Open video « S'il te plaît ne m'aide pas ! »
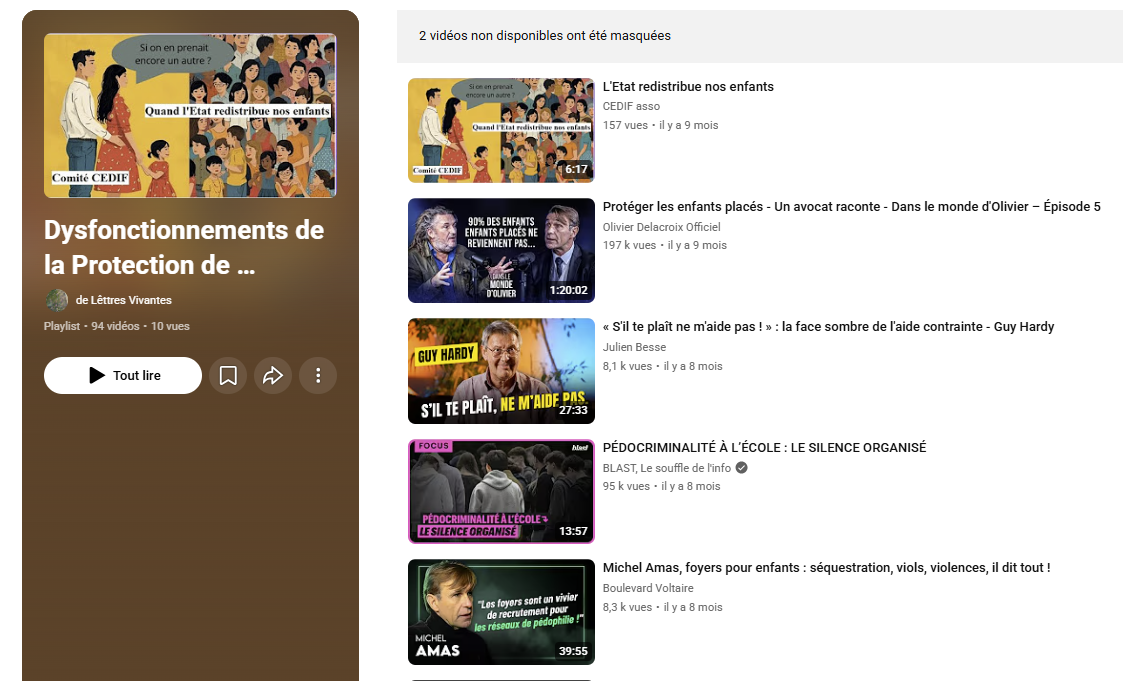Viewport: 1123px width, 681px height. pos(829,327)
